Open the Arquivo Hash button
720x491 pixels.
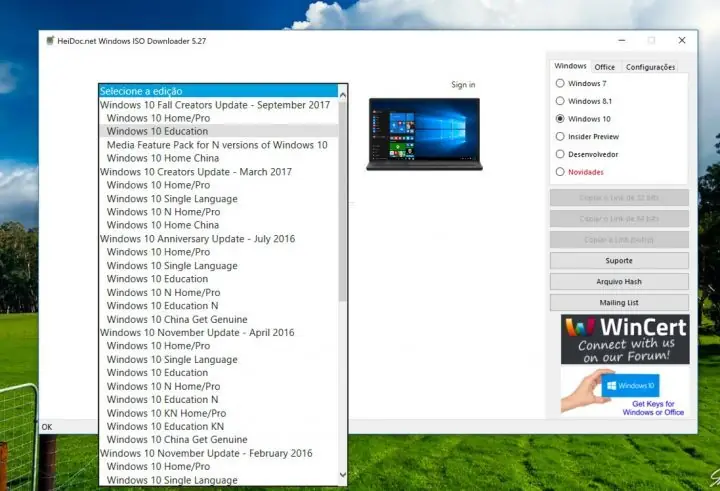pos(619,282)
